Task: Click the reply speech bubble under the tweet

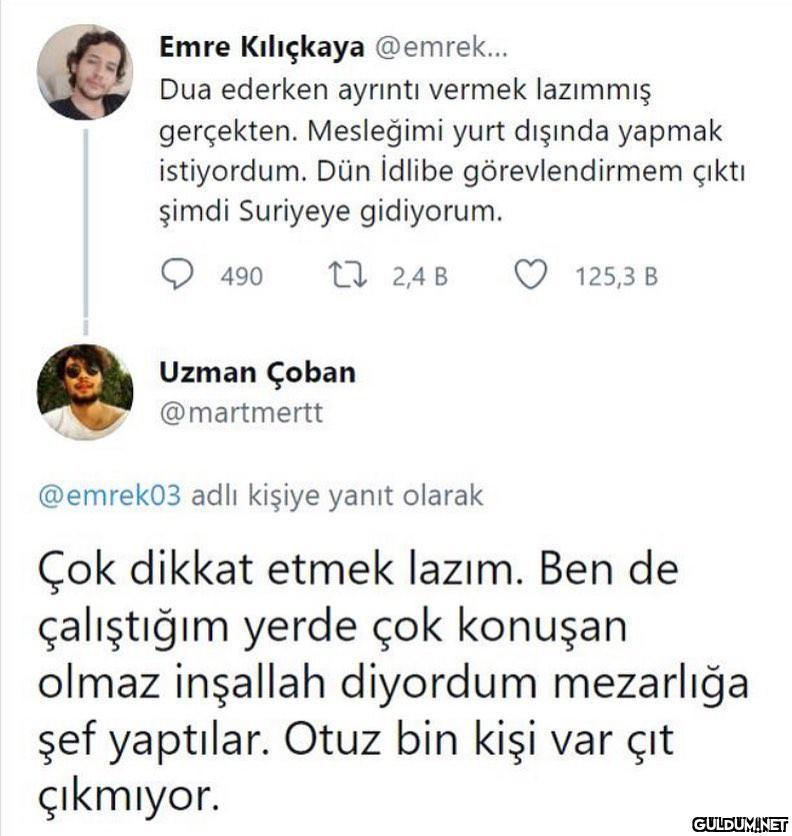Action: click(178, 272)
